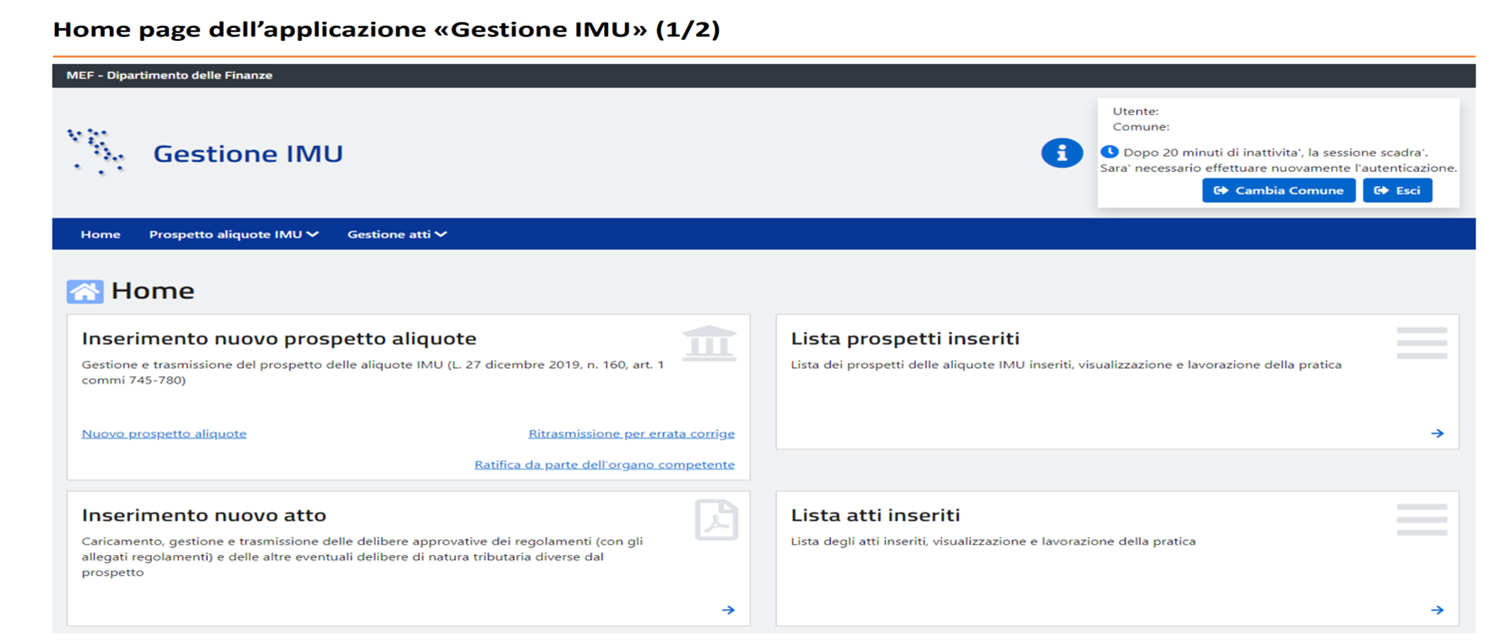The height and width of the screenshot is (643, 1511).
Task: Expand the Prospetto aliquote IMU menu
Action: (233, 234)
